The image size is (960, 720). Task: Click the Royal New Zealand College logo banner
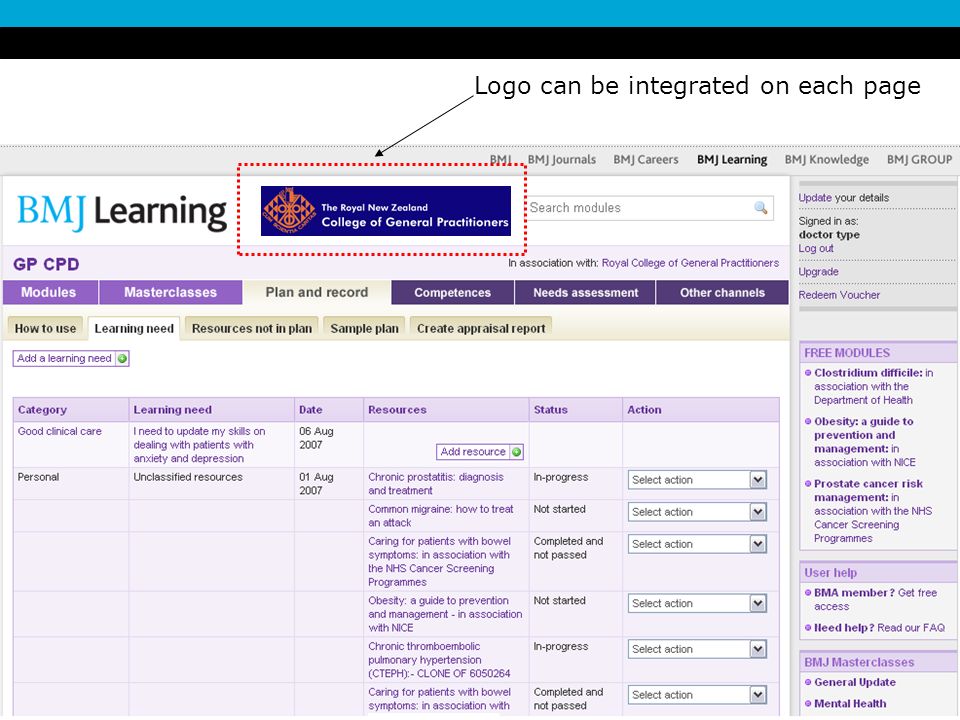click(386, 211)
